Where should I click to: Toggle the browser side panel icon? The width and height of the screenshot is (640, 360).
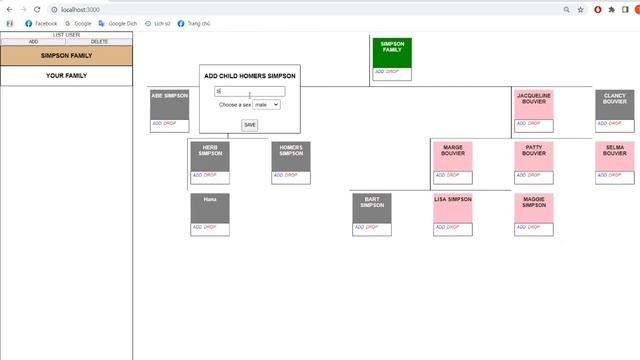pos(625,9)
